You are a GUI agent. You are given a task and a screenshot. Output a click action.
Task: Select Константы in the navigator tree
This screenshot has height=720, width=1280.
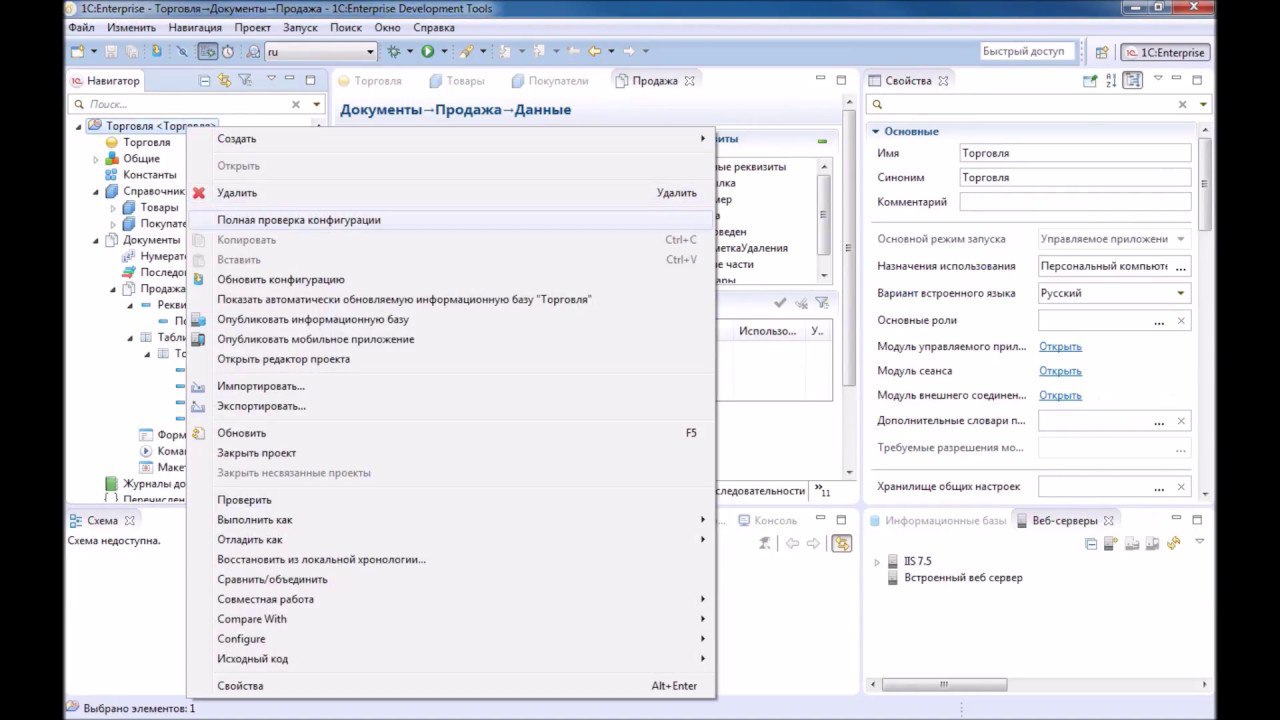click(141, 175)
